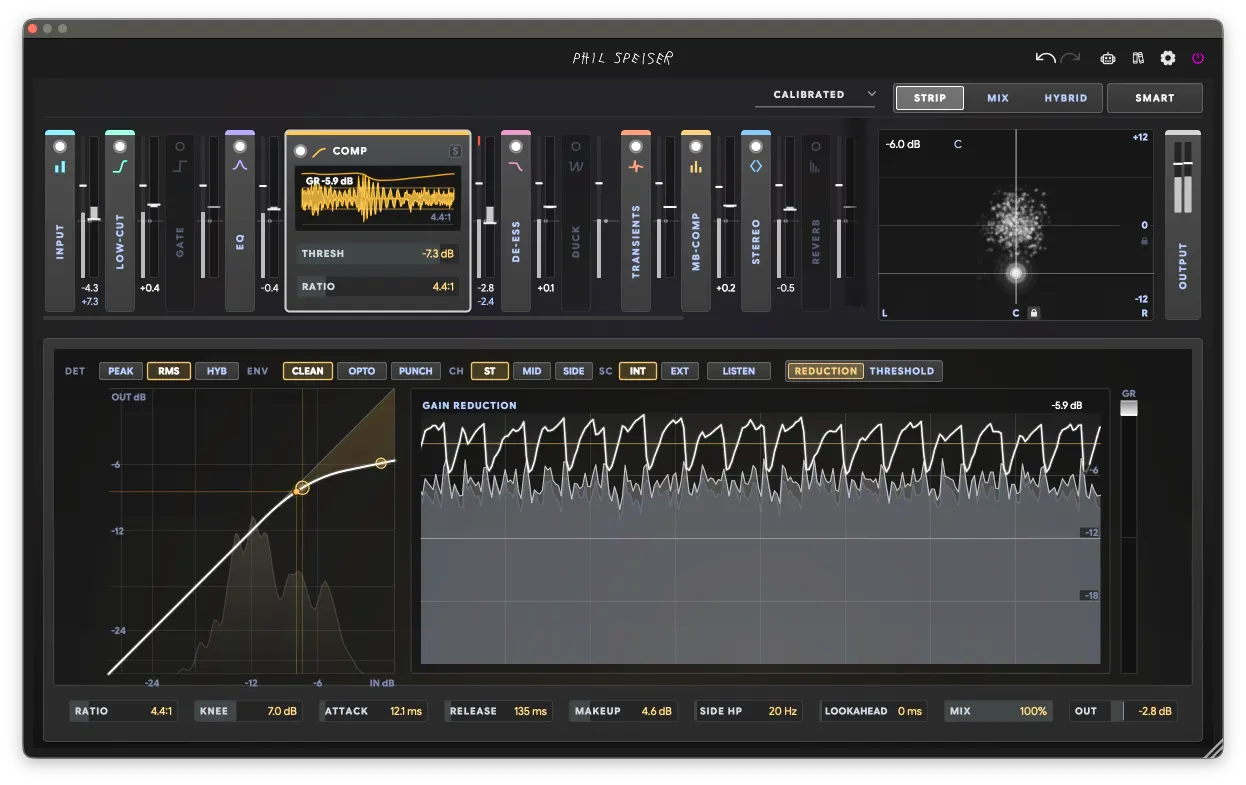
Task: Select EXT sidechain source
Action: coord(680,371)
